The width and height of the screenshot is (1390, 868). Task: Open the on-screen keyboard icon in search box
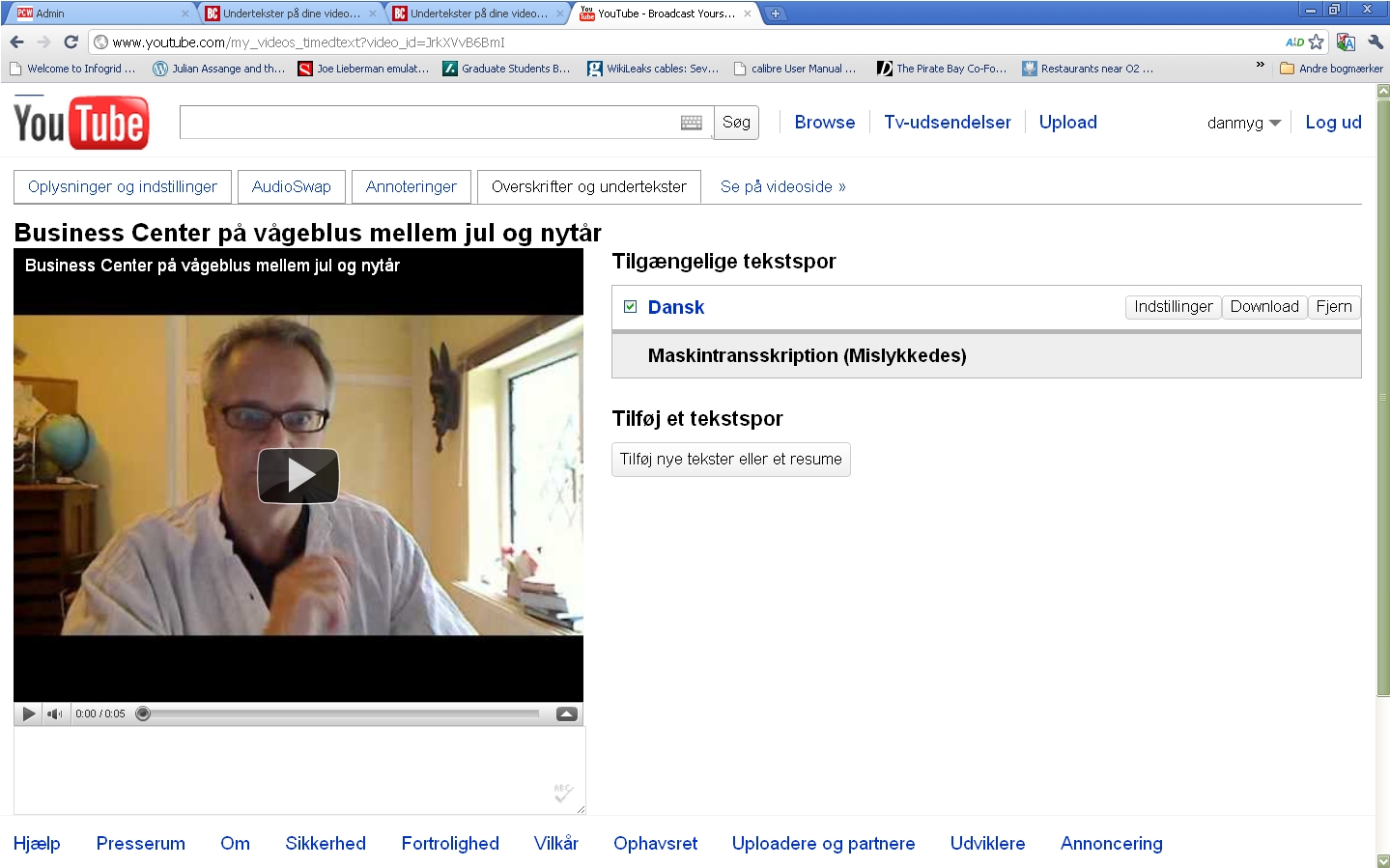[691, 123]
